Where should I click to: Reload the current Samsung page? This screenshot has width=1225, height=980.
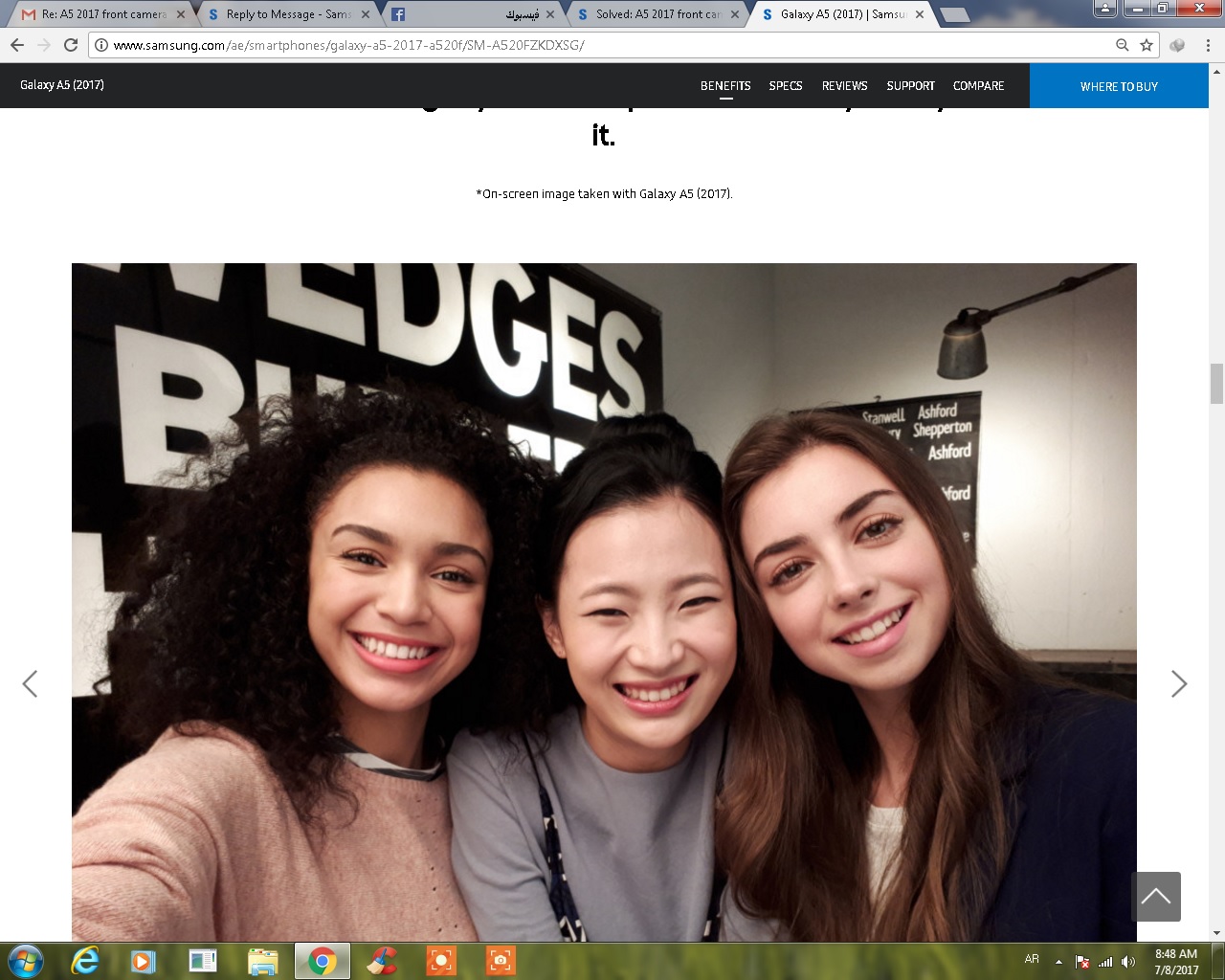click(71, 45)
